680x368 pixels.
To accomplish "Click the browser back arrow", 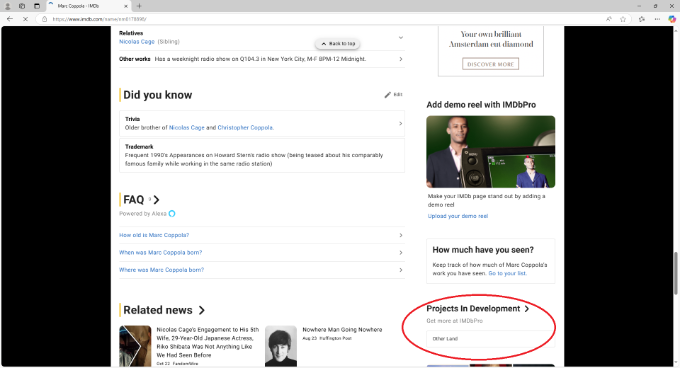I will (10, 19).
